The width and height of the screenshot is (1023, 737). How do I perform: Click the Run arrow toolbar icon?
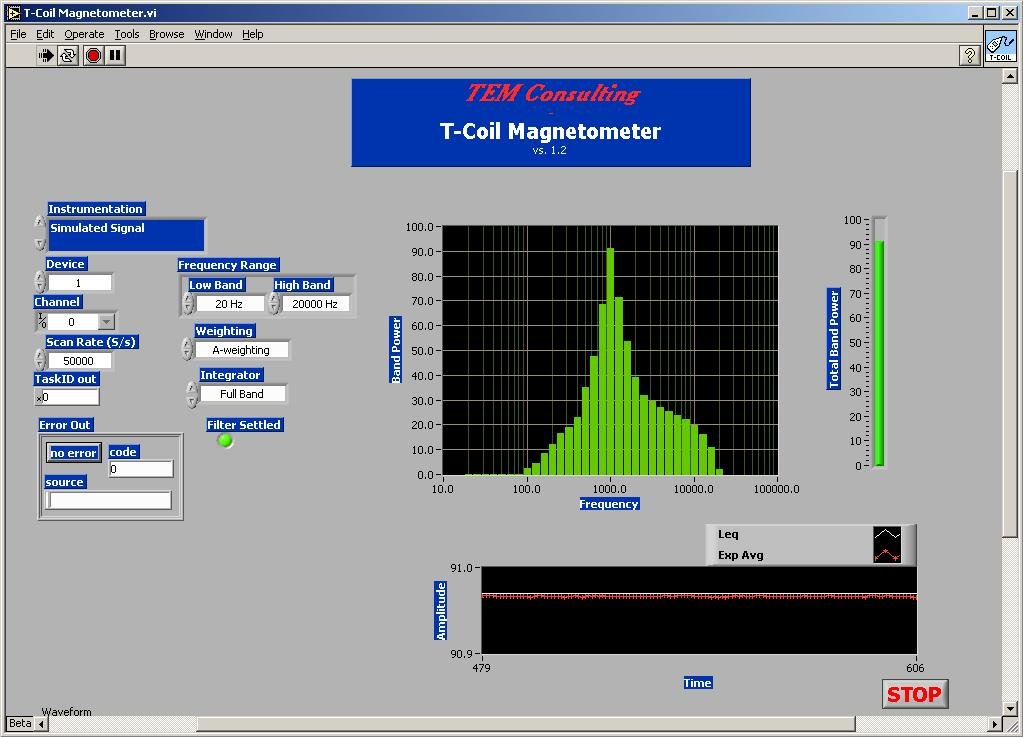tap(45, 55)
